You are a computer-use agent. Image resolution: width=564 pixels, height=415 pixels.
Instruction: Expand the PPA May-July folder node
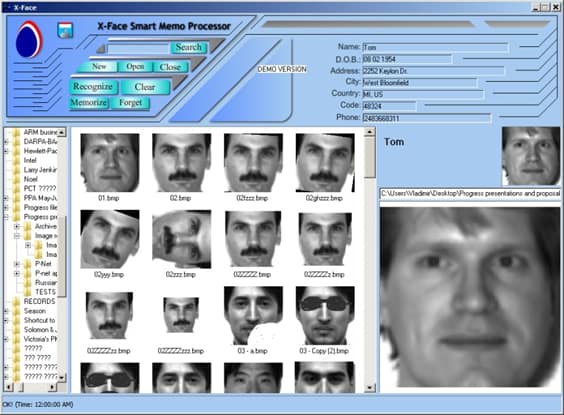tap(6, 198)
